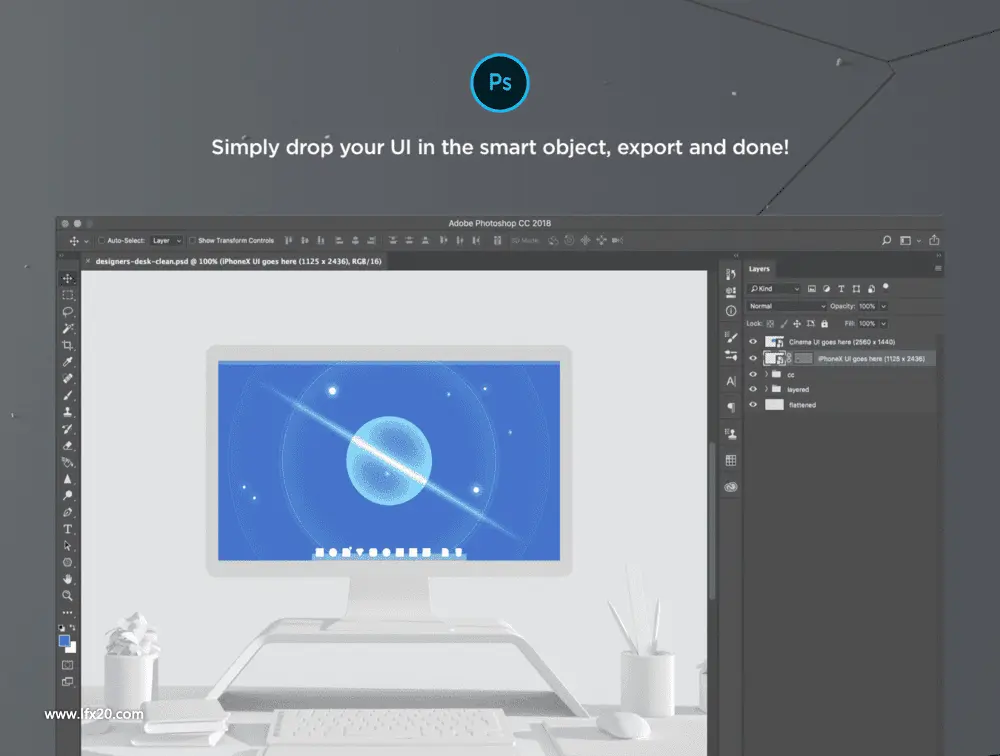This screenshot has height=756, width=1000.
Task: Filter for adjustment layers icon
Action: 827,288
